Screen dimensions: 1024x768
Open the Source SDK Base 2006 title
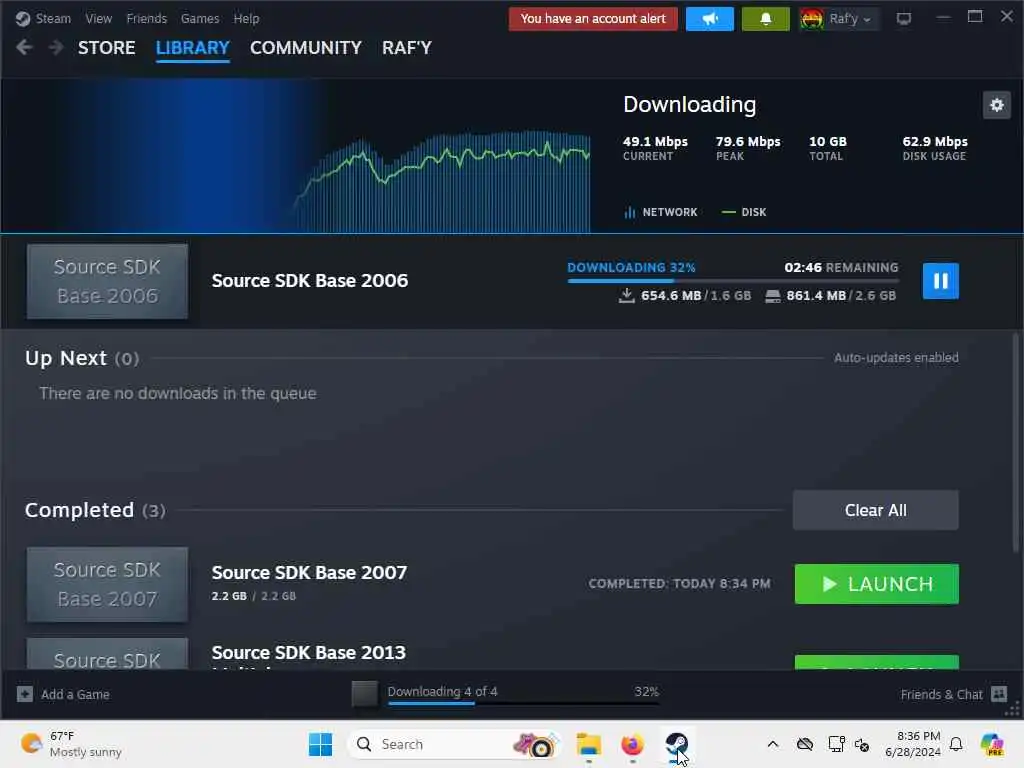point(310,281)
